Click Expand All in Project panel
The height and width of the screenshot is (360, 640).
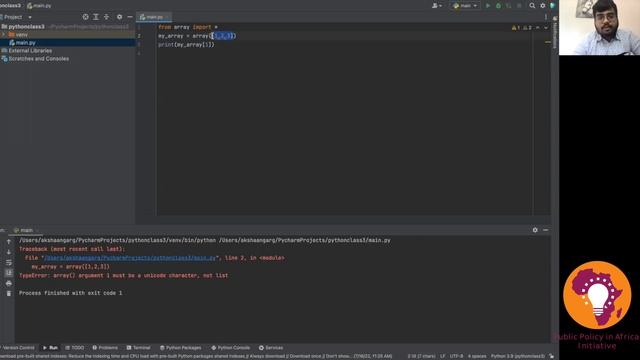coord(96,17)
